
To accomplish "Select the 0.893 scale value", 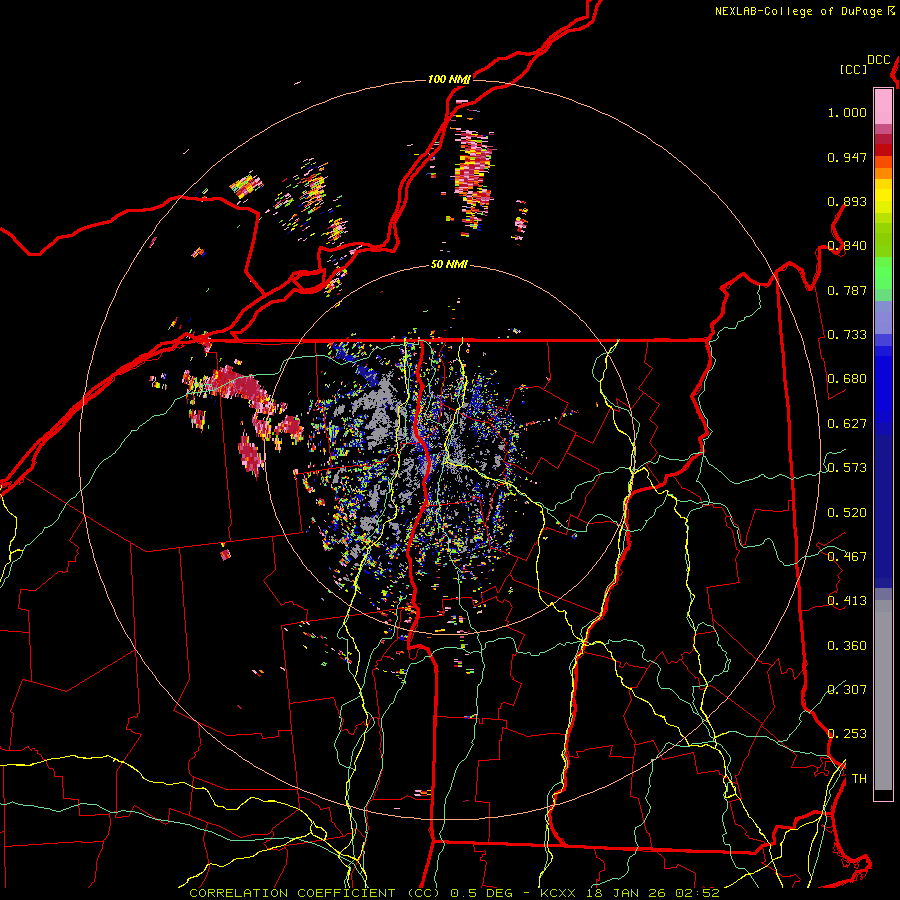I will click(x=847, y=201).
